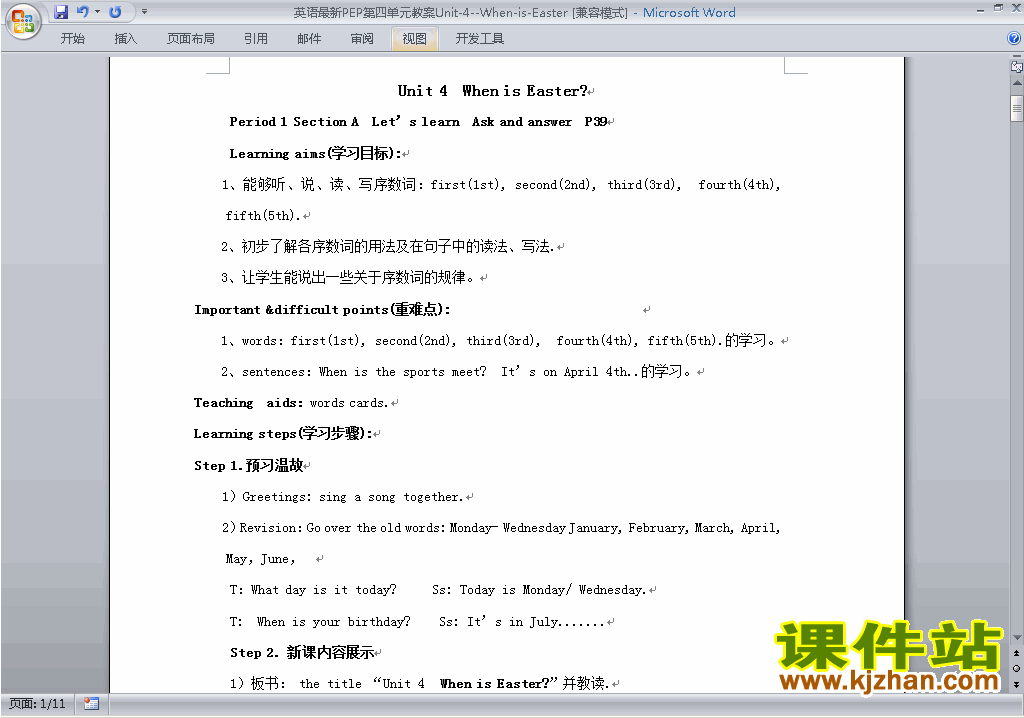Screen dimensions: 1024x718
Task: Click the heading "Learning aims(学习目标):"
Action: pos(315,154)
